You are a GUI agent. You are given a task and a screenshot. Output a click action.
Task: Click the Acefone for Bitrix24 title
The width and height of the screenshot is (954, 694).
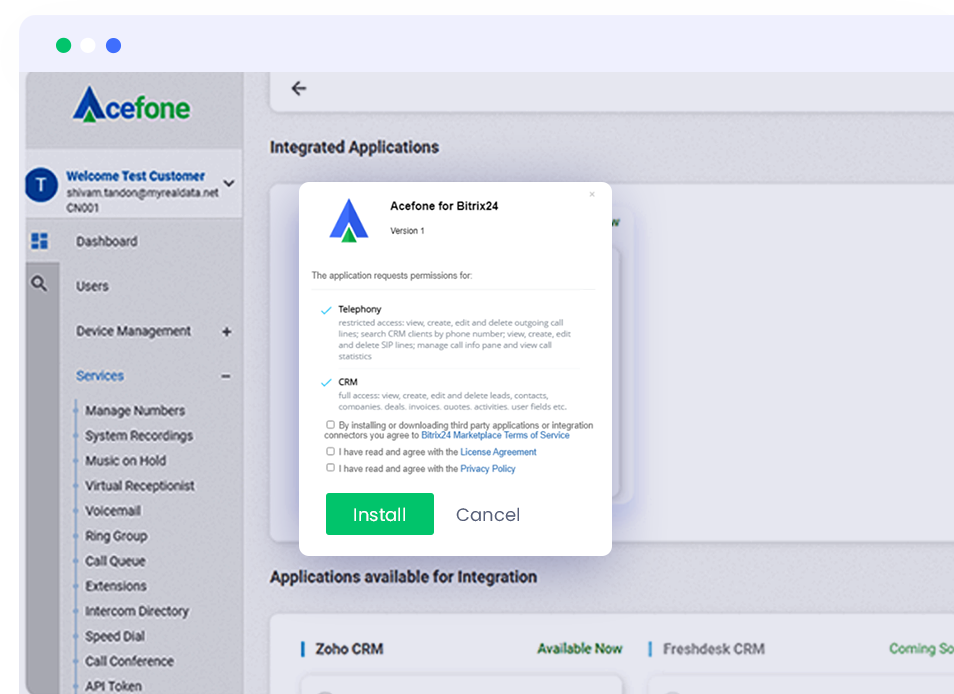(444, 206)
